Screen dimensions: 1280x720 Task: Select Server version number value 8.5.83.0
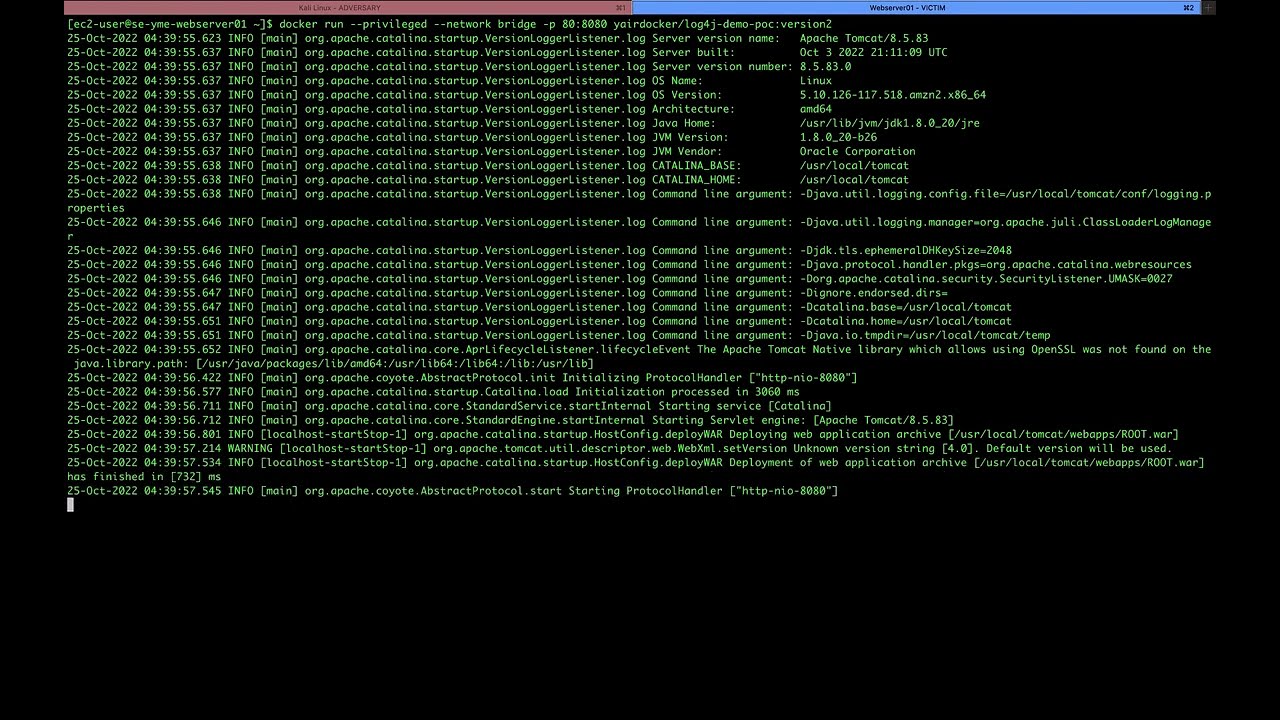tap(826, 66)
